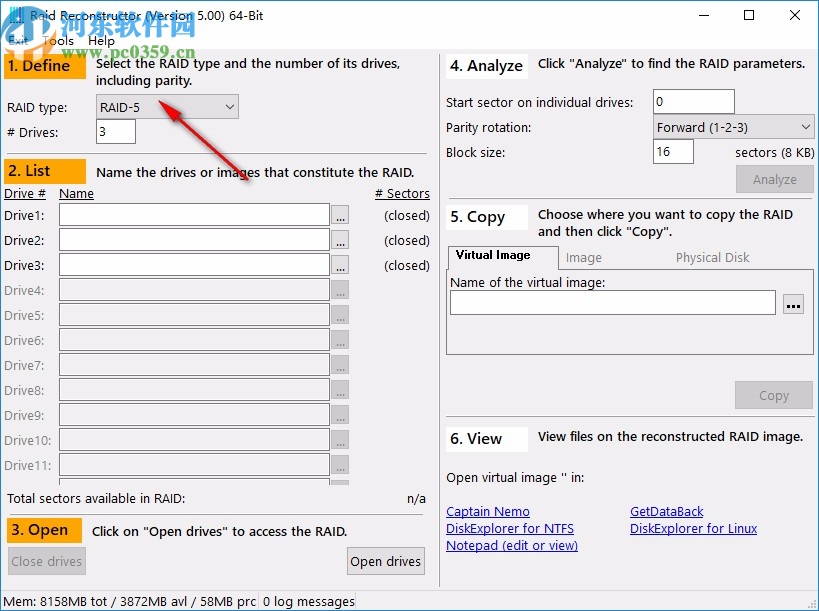Switch to the Image tab
The image size is (819, 611).
coord(583,257)
